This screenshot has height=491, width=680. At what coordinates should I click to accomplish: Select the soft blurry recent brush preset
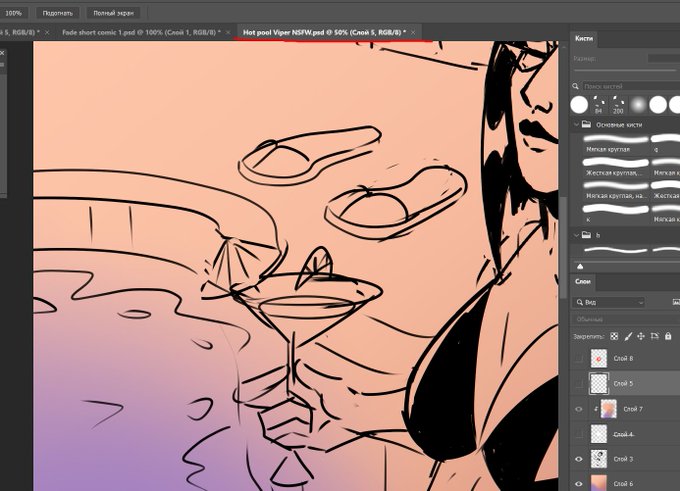[x=638, y=105]
